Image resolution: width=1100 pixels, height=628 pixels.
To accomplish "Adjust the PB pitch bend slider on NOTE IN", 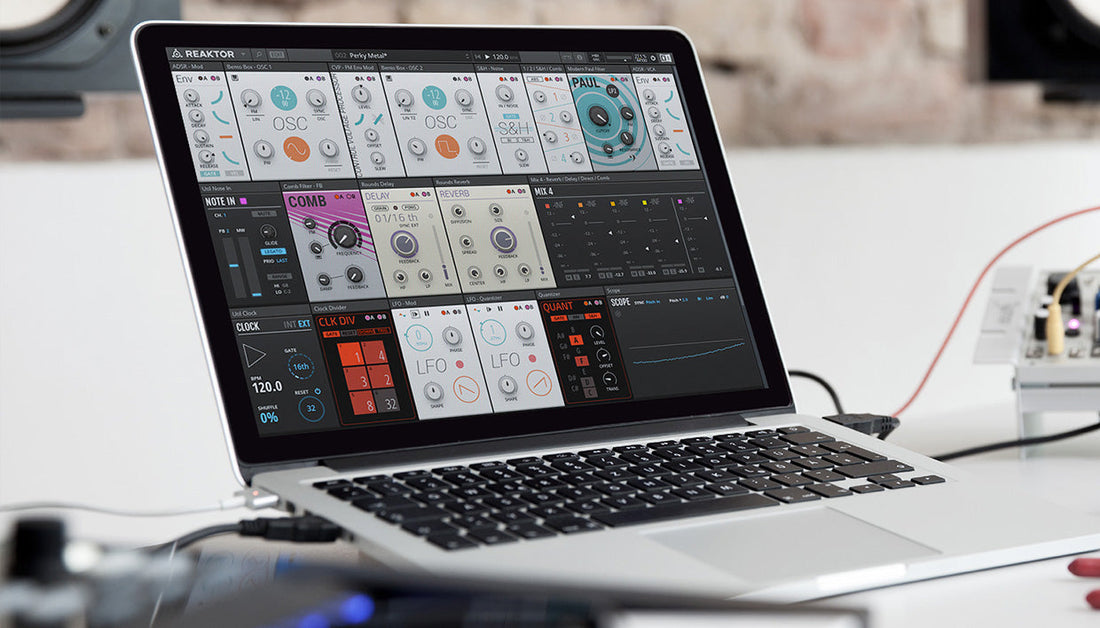I will click(233, 267).
